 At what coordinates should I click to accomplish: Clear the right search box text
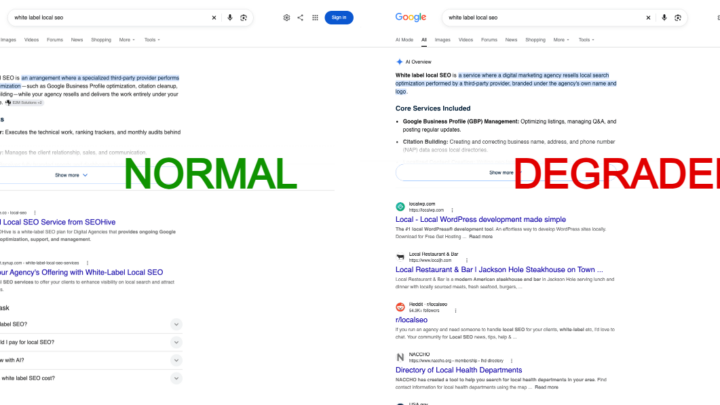pyautogui.click(x=648, y=17)
